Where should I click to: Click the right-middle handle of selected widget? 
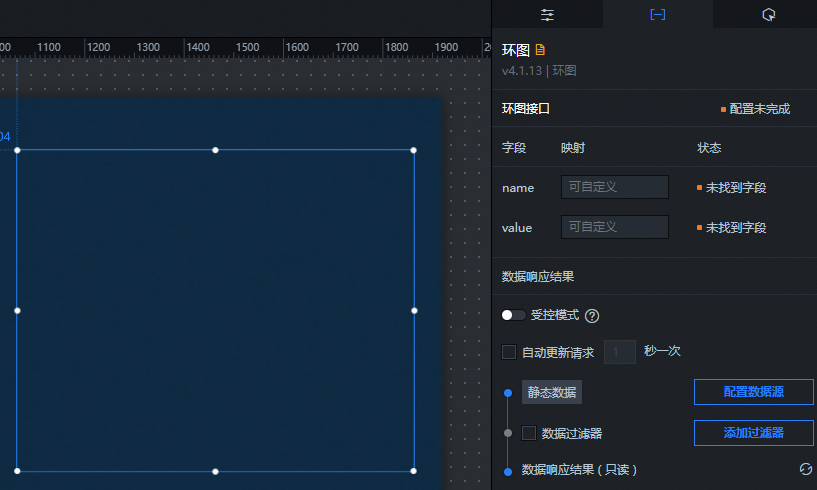[x=414, y=311]
